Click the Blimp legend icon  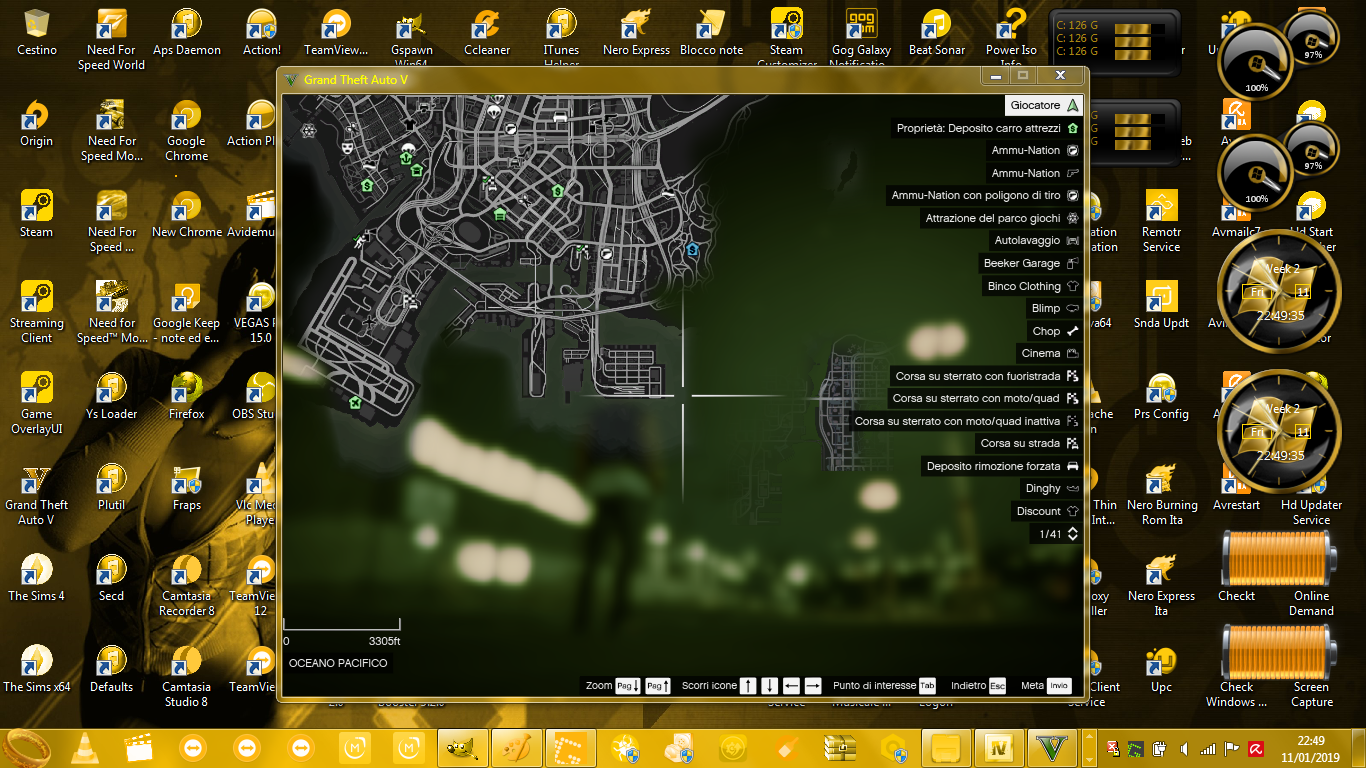[1072, 308]
